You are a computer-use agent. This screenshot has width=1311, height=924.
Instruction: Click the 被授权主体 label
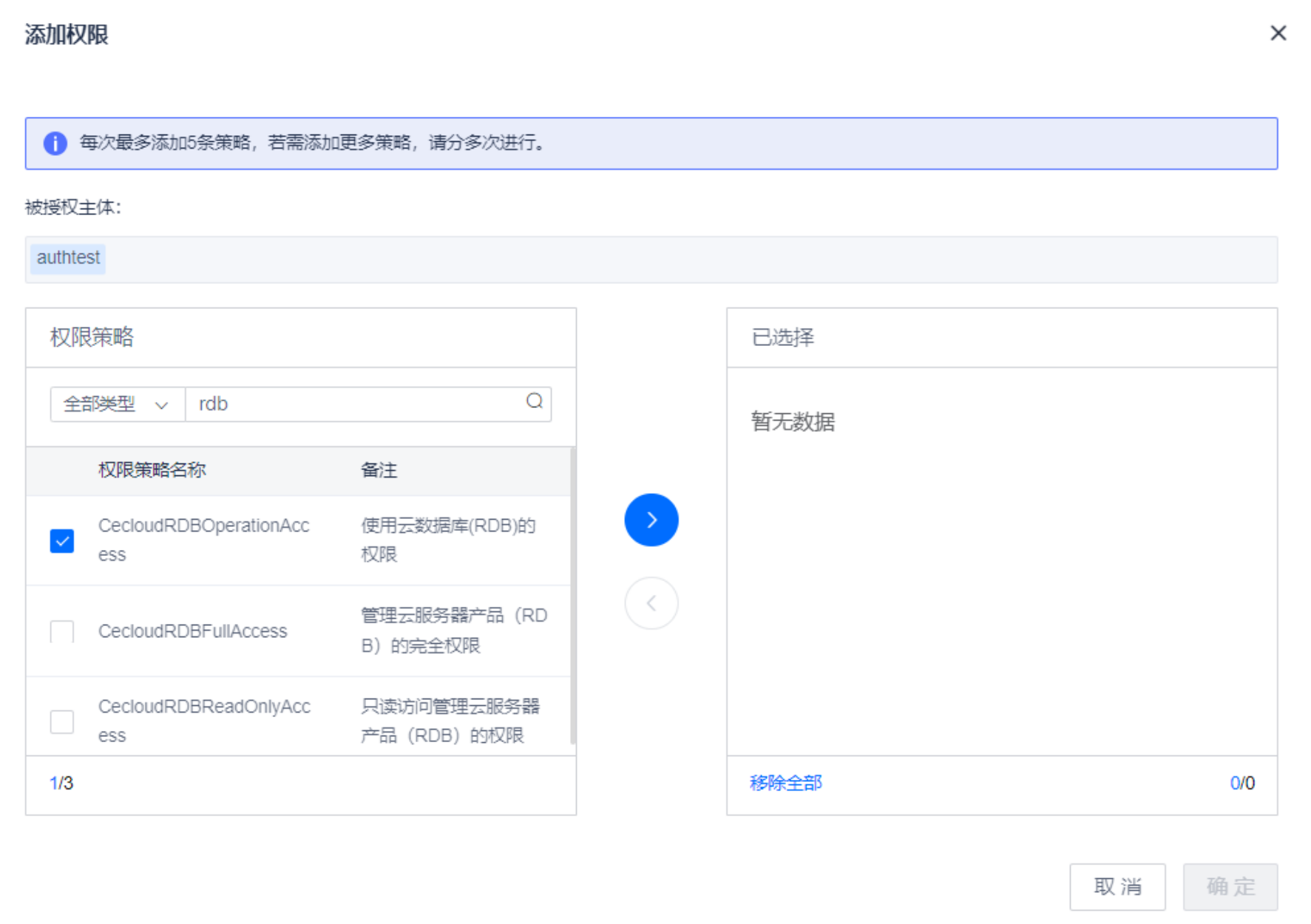(73, 208)
